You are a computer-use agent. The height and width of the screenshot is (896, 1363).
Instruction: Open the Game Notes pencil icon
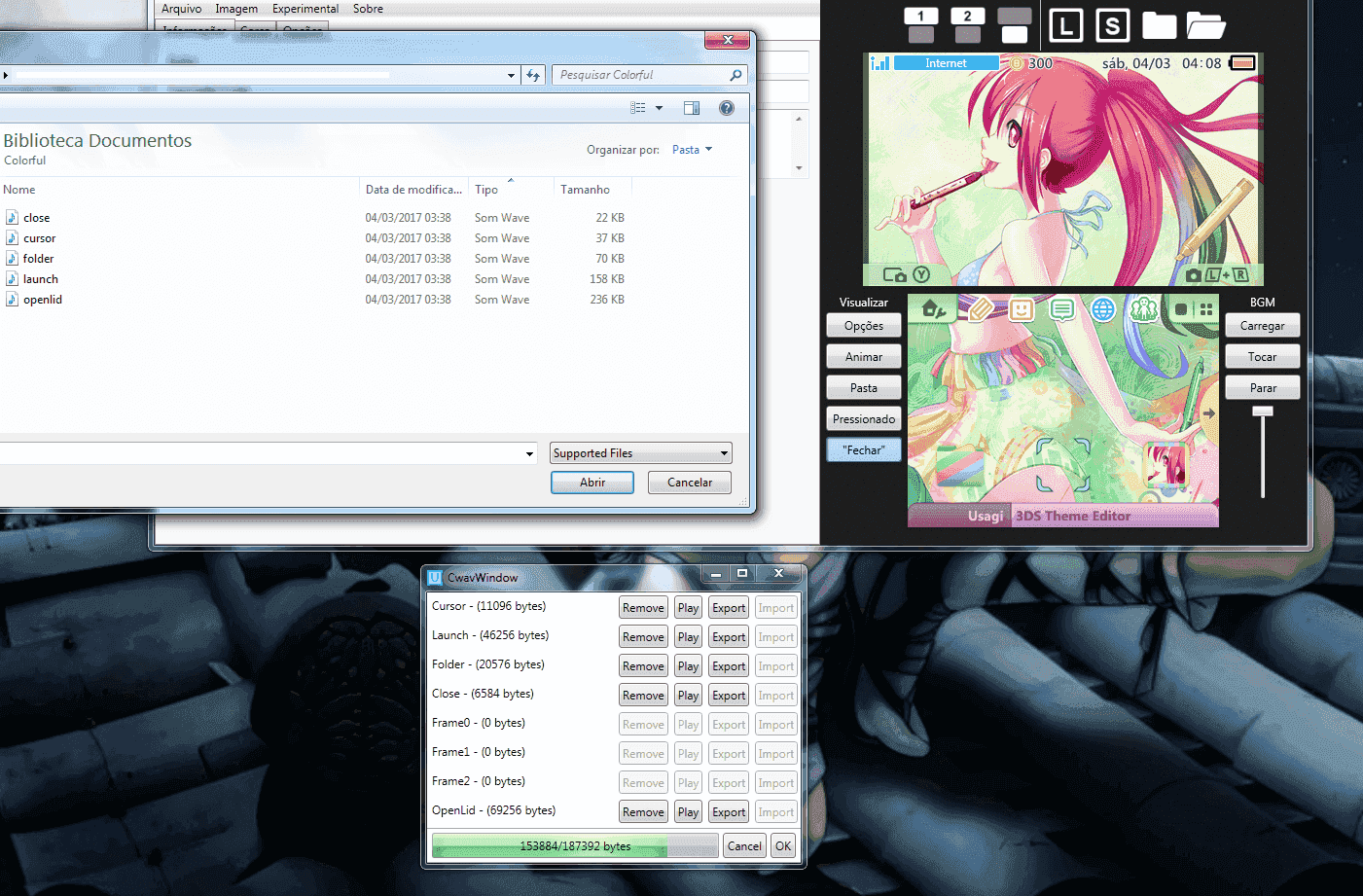(981, 309)
